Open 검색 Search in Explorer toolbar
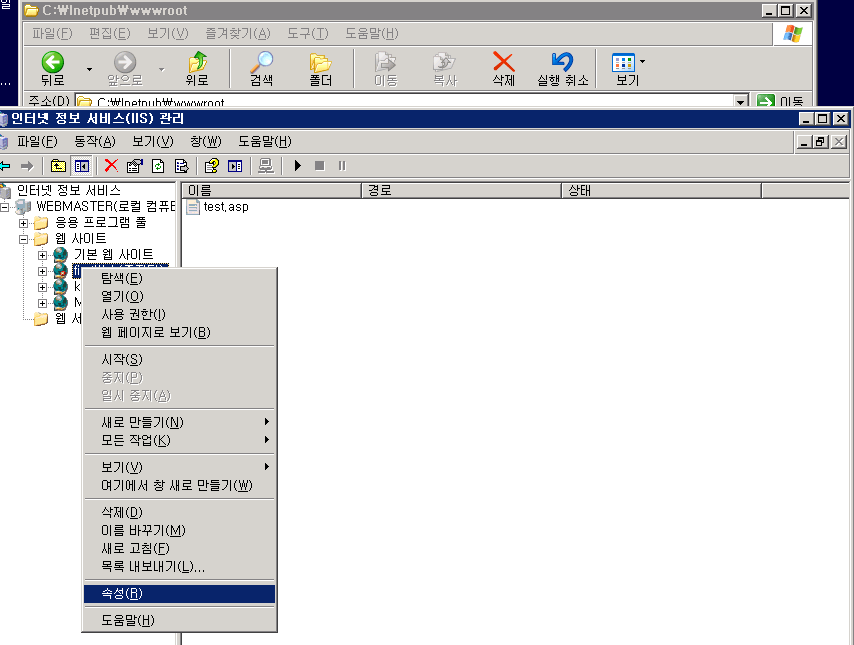 (x=261, y=69)
